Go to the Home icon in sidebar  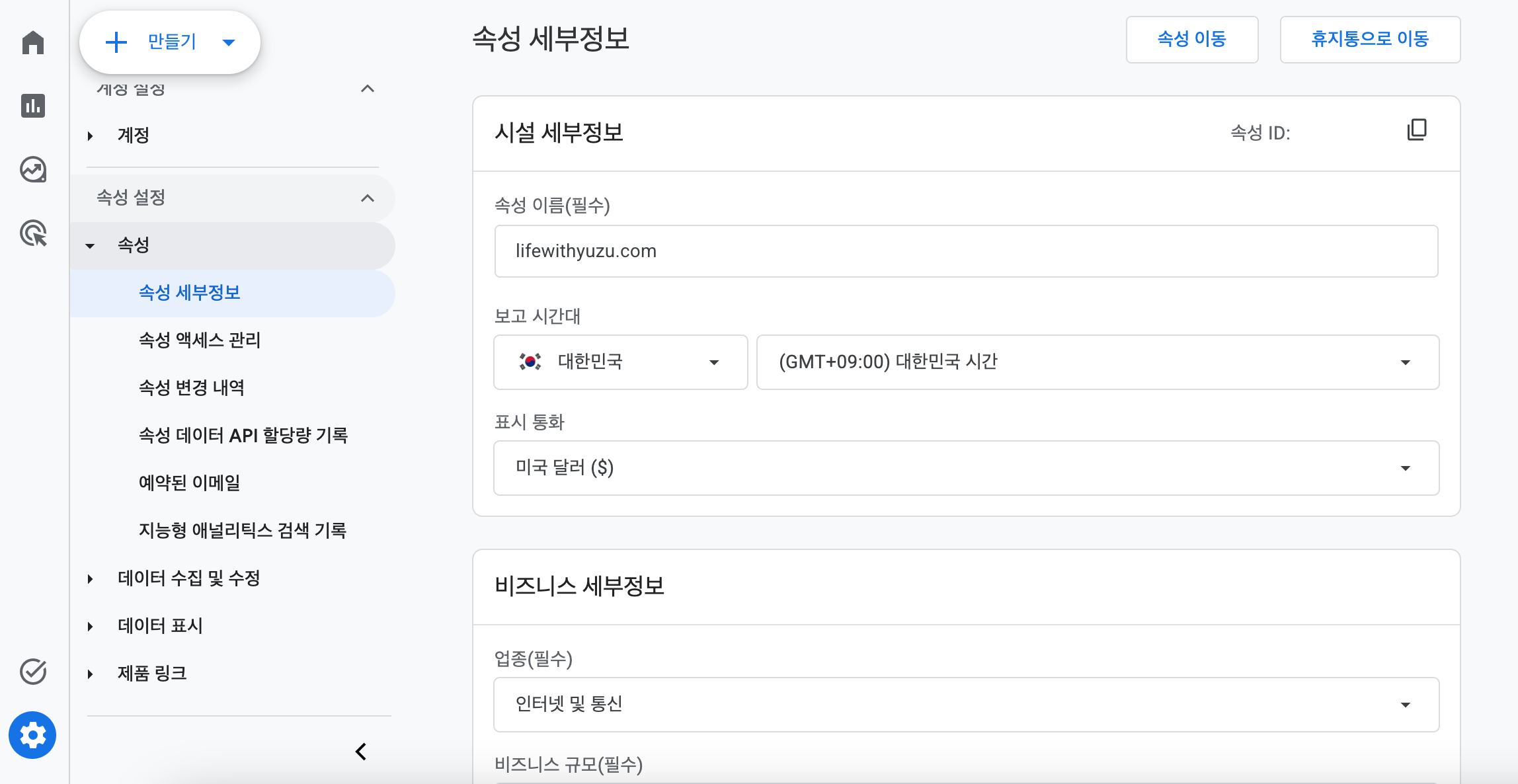[x=33, y=42]
